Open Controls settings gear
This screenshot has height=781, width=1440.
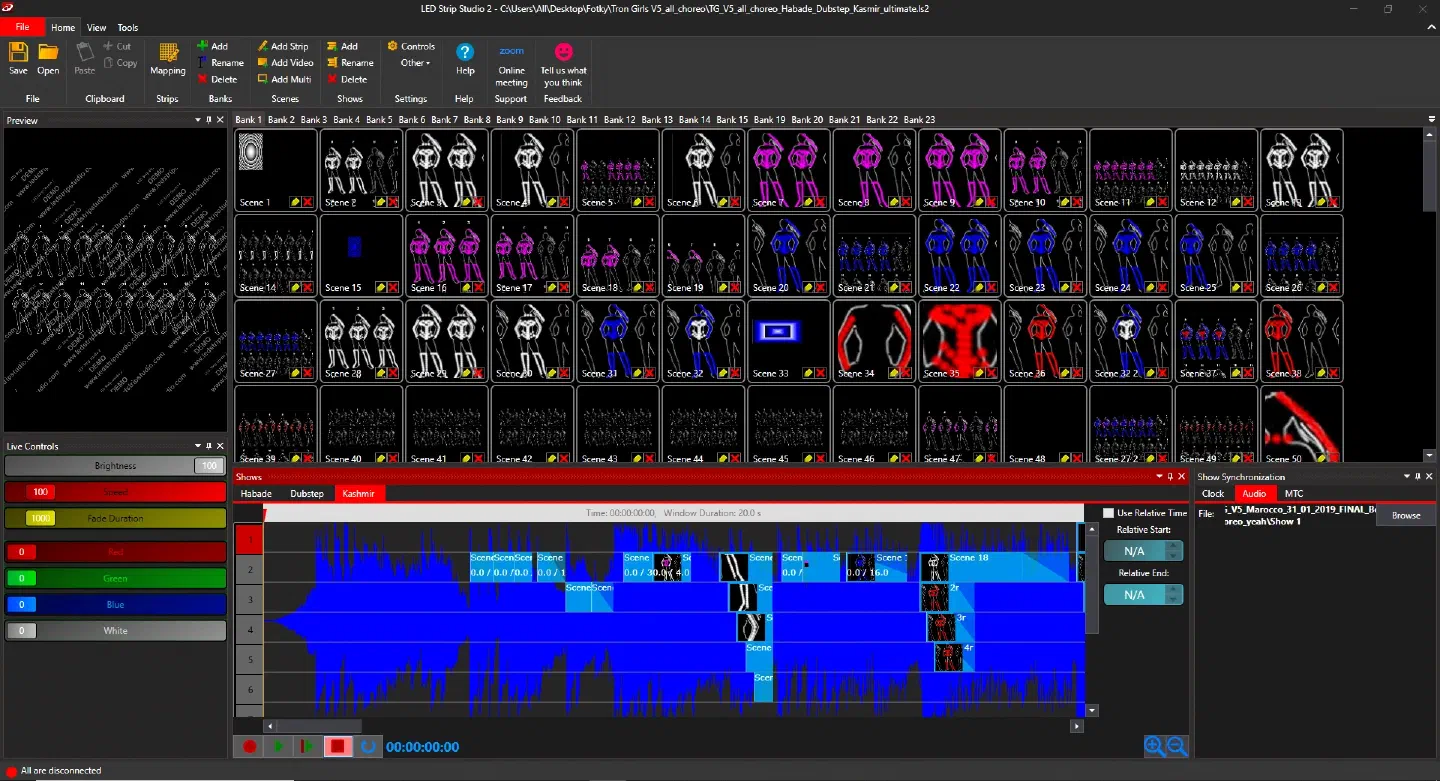[411, 46]
